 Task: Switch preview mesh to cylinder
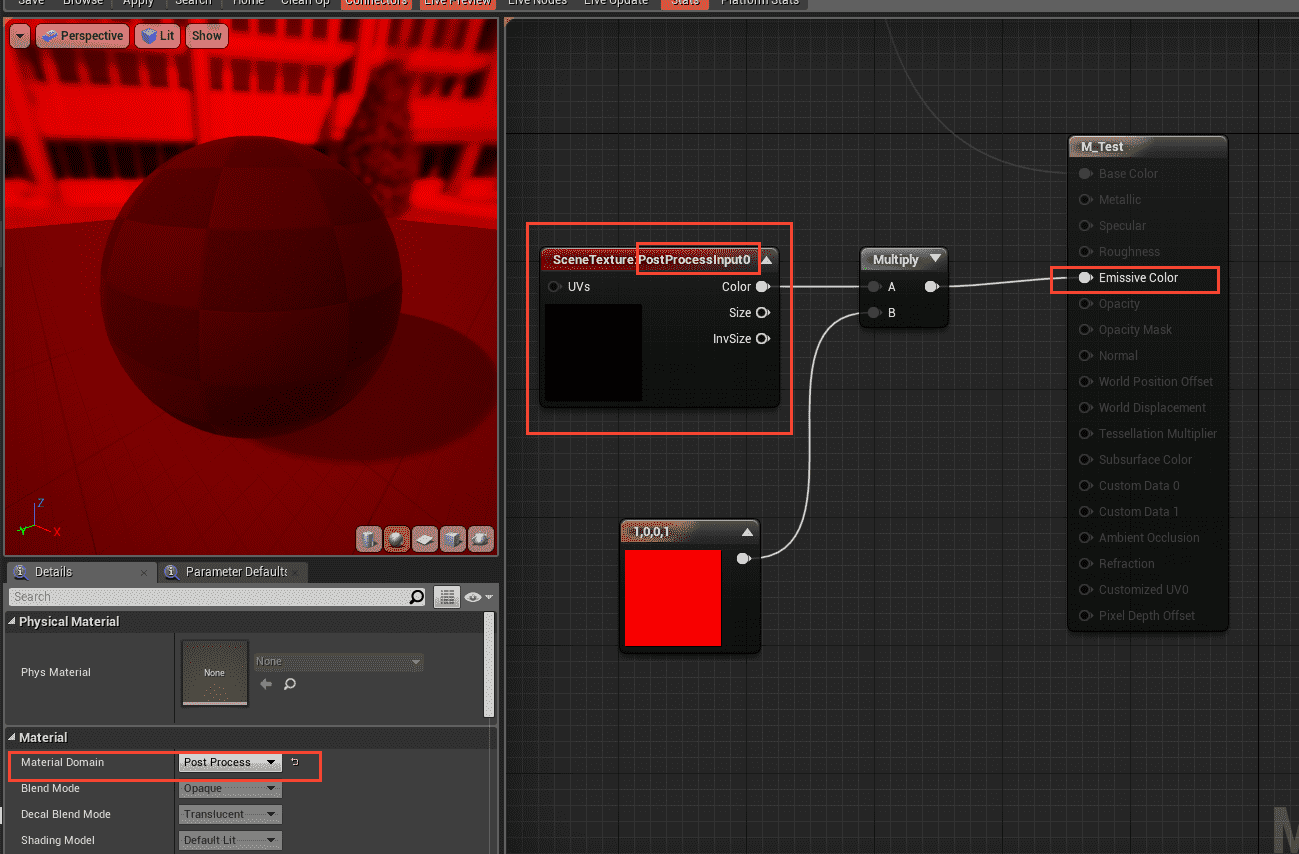[x=369, y=540]
